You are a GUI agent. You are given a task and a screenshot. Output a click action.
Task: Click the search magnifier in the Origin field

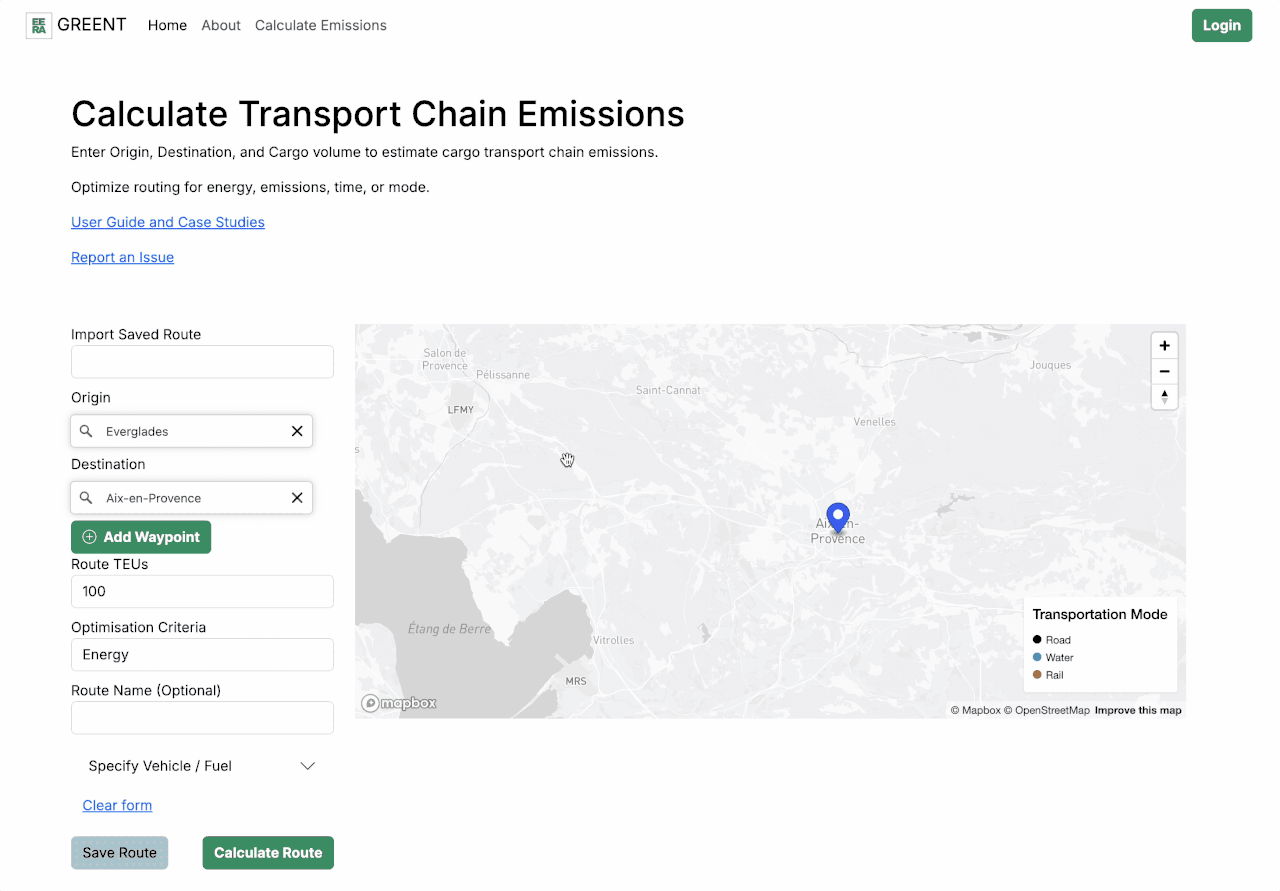coord(86,431)
